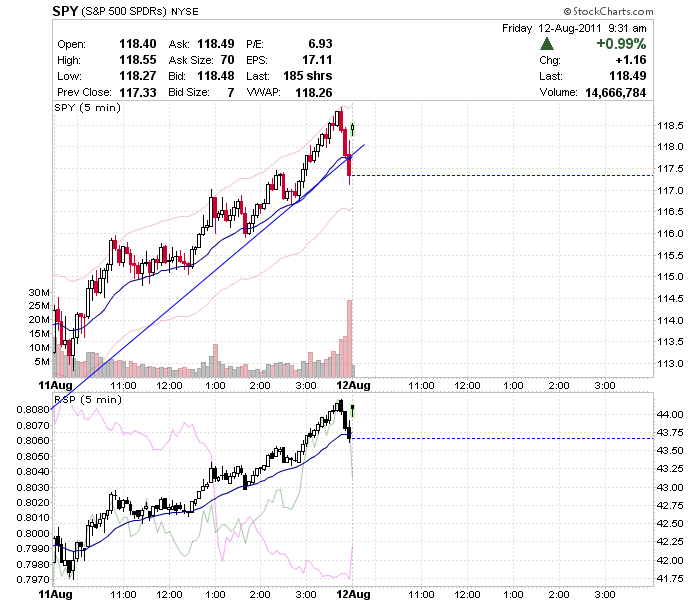700x603 pixels.
Task: Click the 118.5 price axis label
Action: pyautogui.click(x=670, y=126)
